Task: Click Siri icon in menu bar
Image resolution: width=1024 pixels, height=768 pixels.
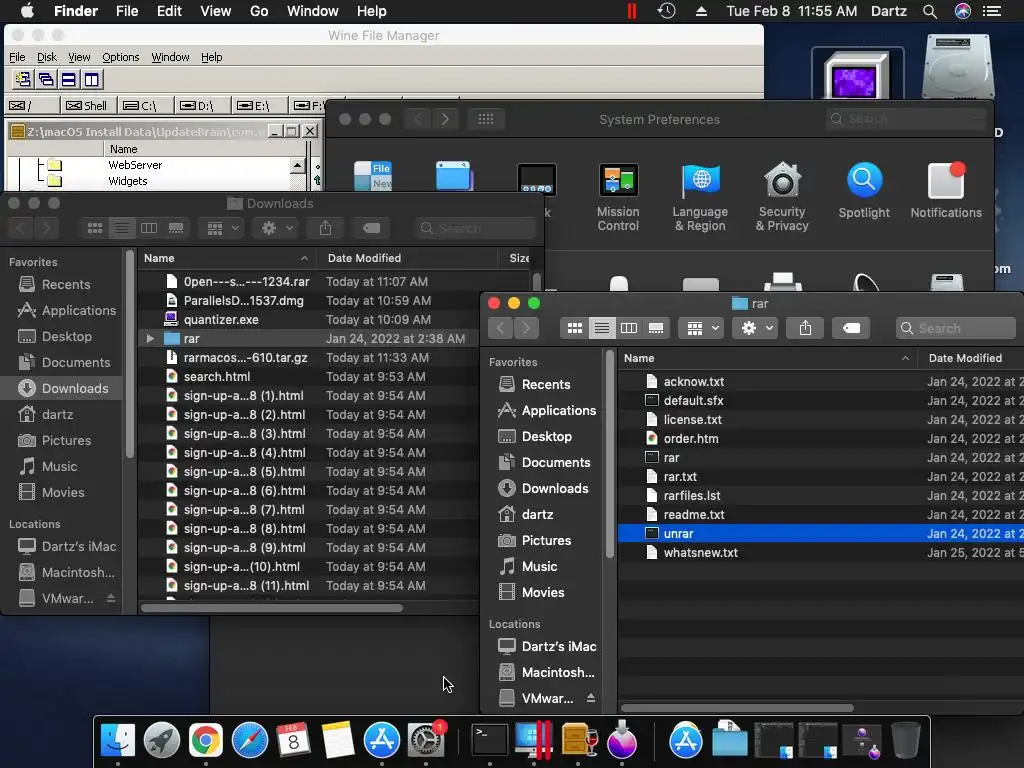Action: click(x=963, y=11)
